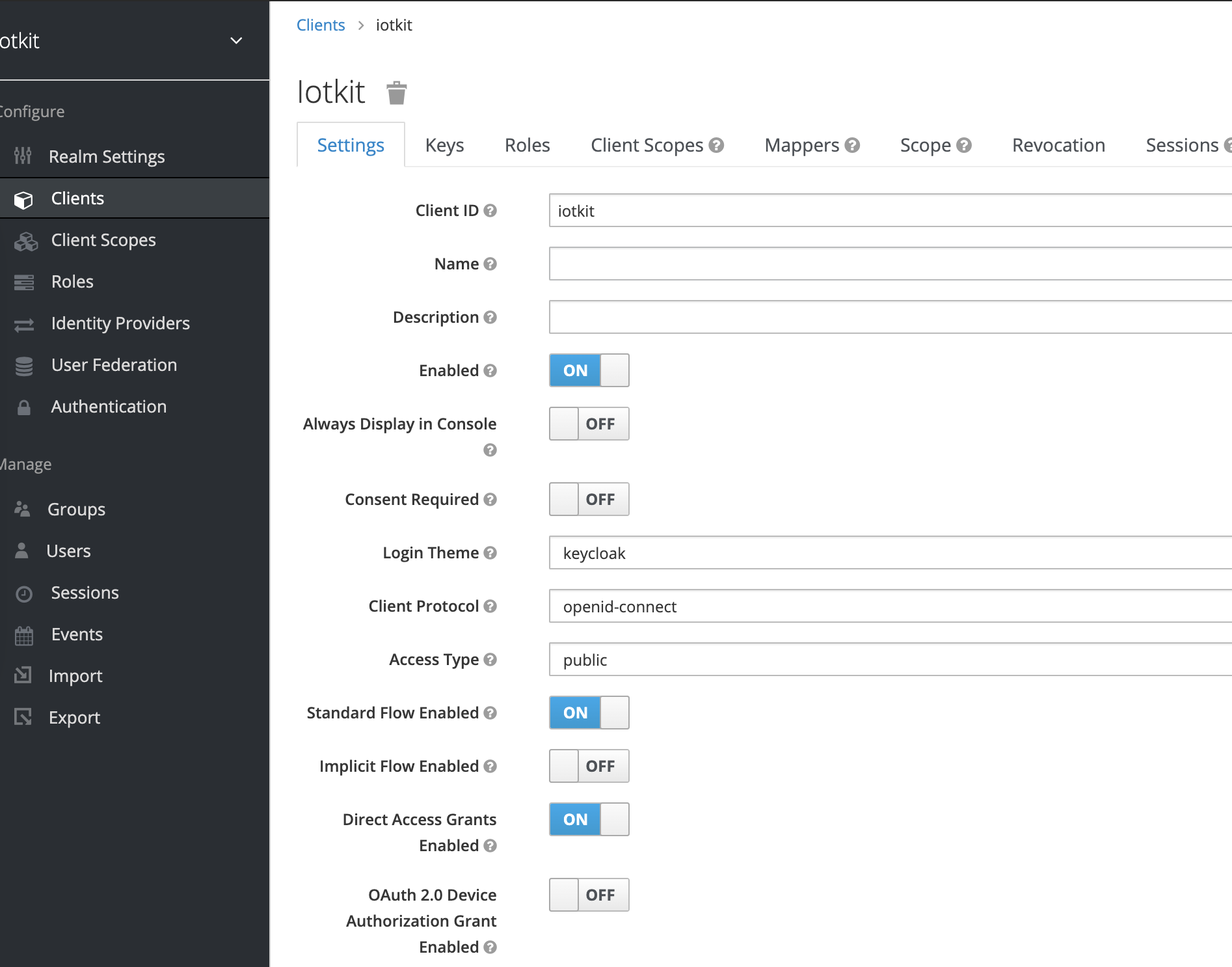Show help tooltip for Description
1232x967 pixels.
[x=490, y=317]
